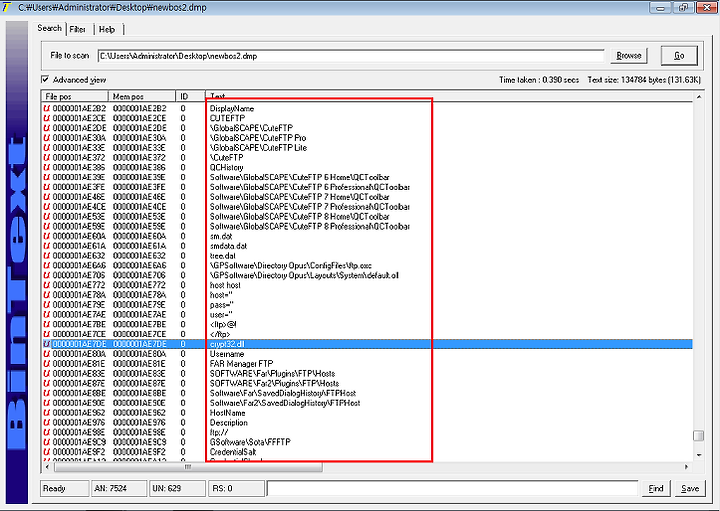Select the Layouts\System\default.oll row
The height and width of the screenshot is (511, 720).
tap(367, 275)
